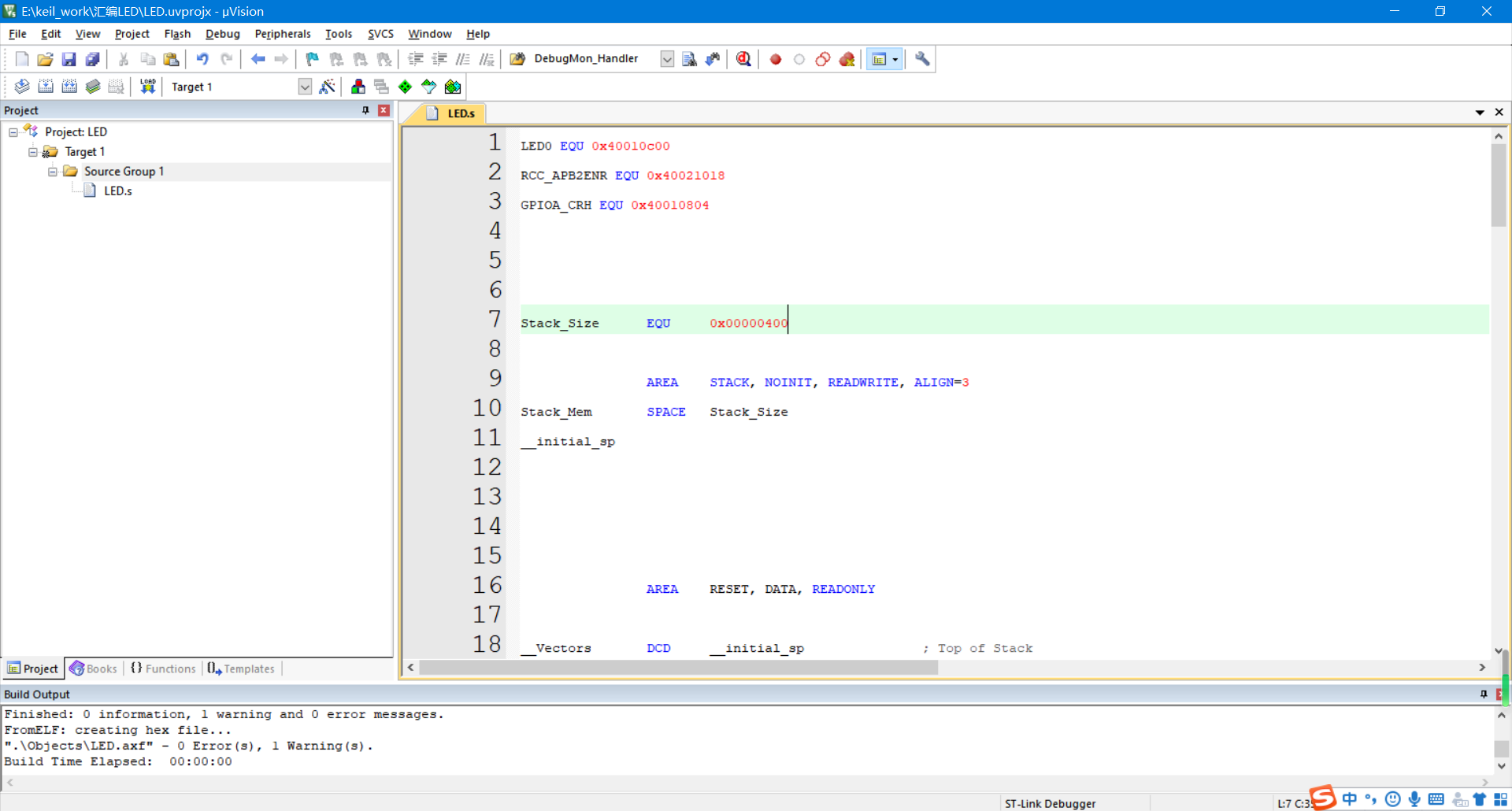
Task: Open the Window menu
Action: pos(430,34)
